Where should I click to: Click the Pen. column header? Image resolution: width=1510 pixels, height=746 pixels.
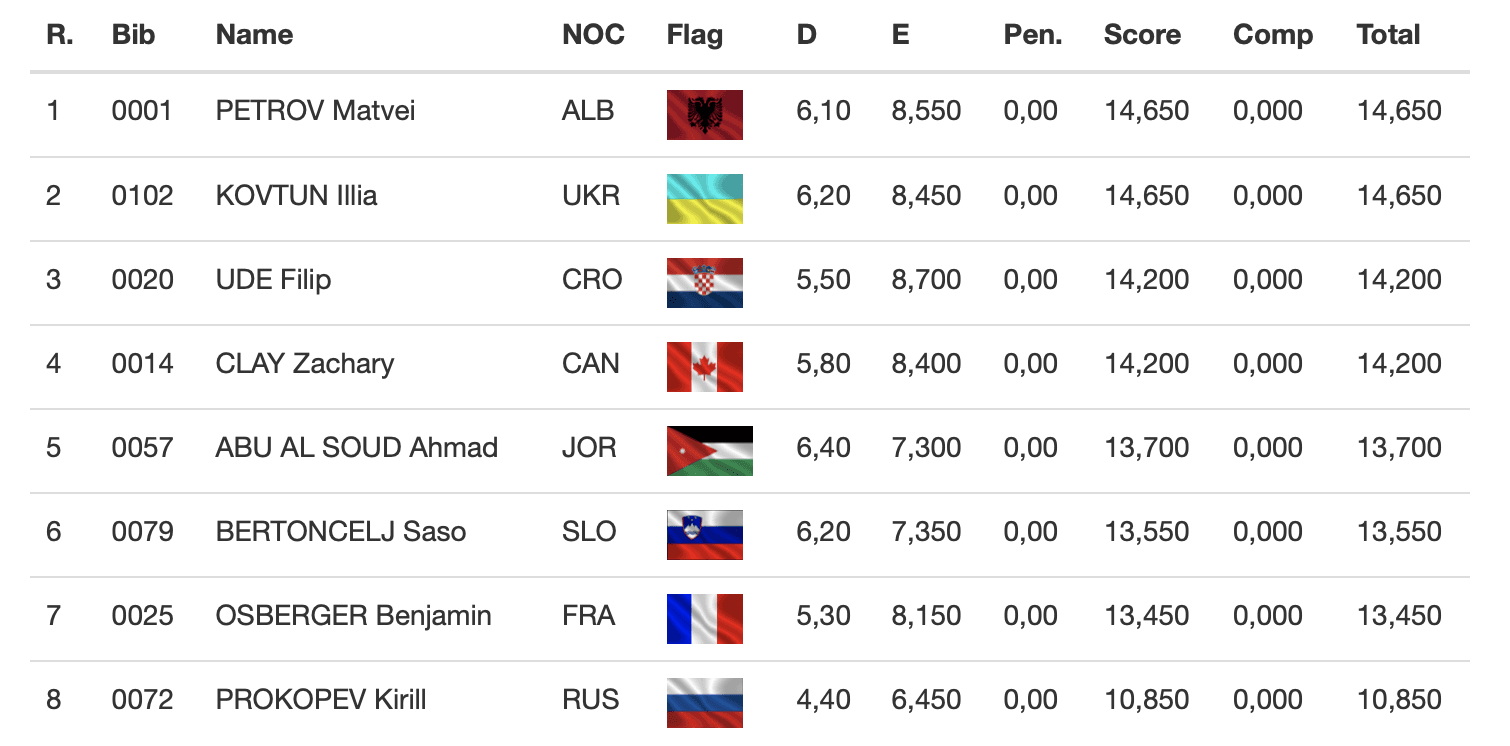click(x=1032, y=35)
